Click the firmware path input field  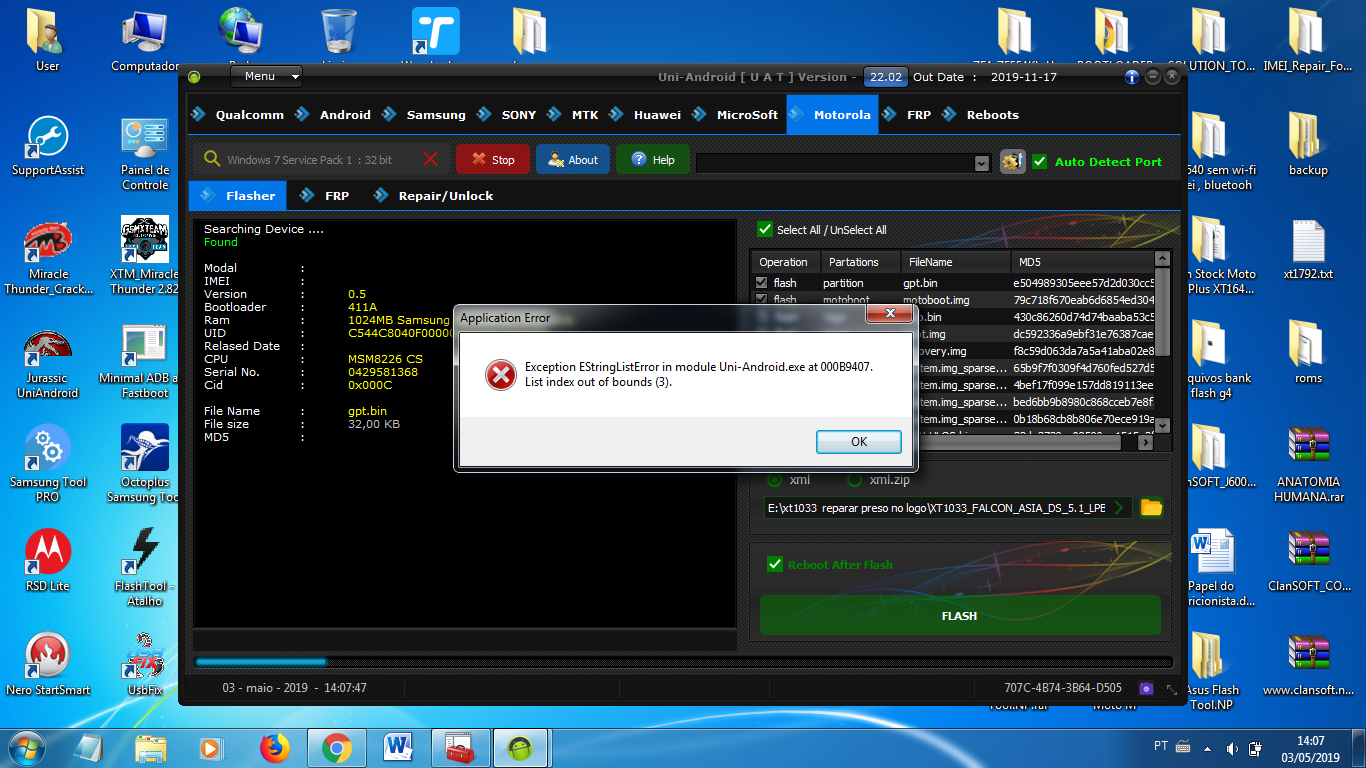click(948, 508)
